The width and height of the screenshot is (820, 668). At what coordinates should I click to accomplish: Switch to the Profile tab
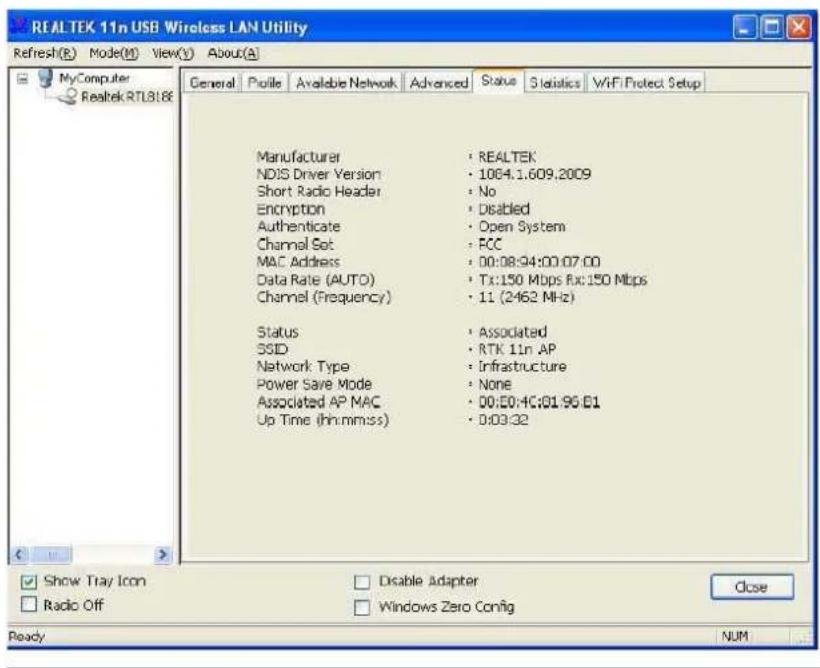[265, 83]
